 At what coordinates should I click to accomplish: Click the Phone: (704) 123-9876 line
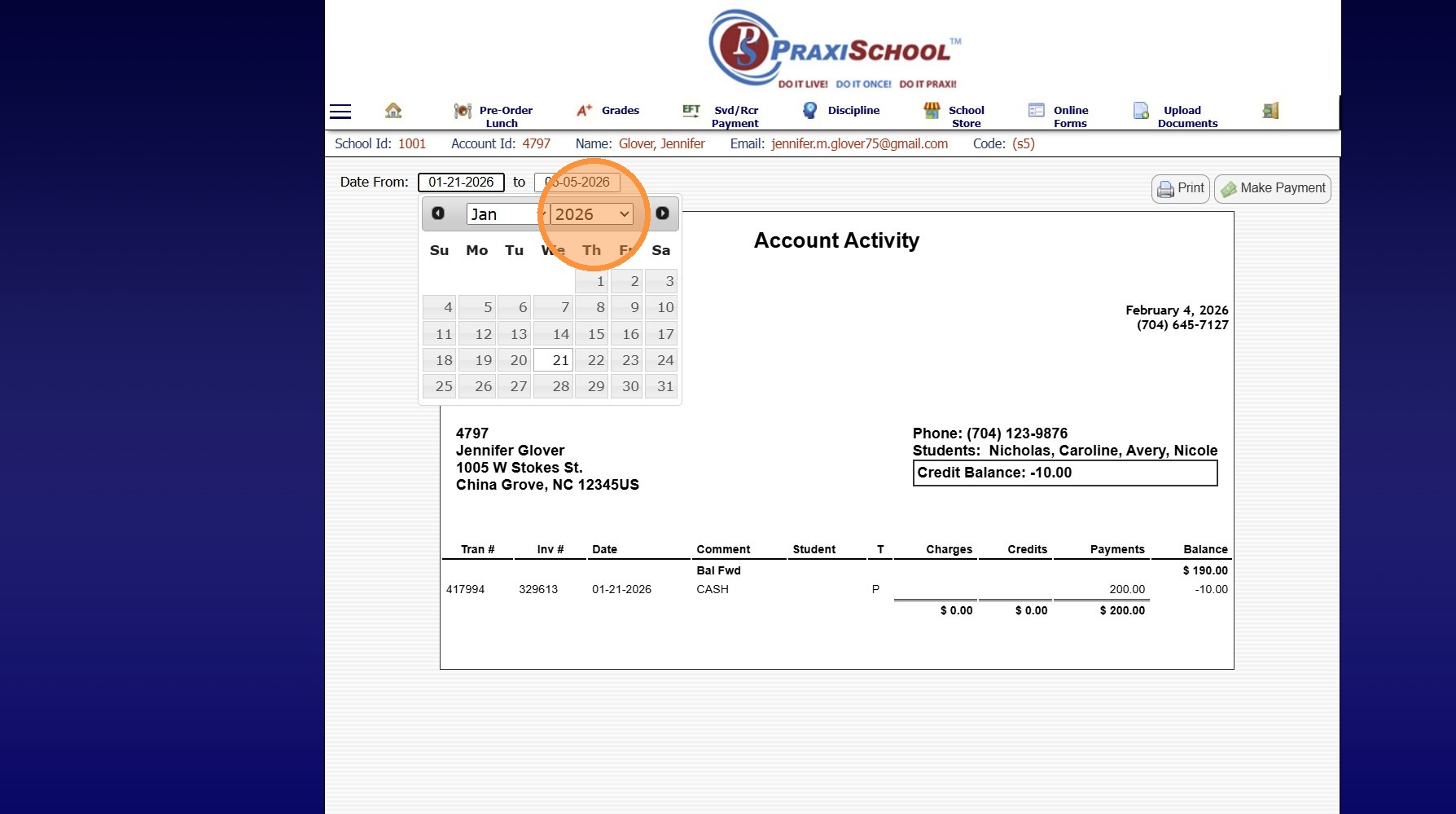click(990, 433)
